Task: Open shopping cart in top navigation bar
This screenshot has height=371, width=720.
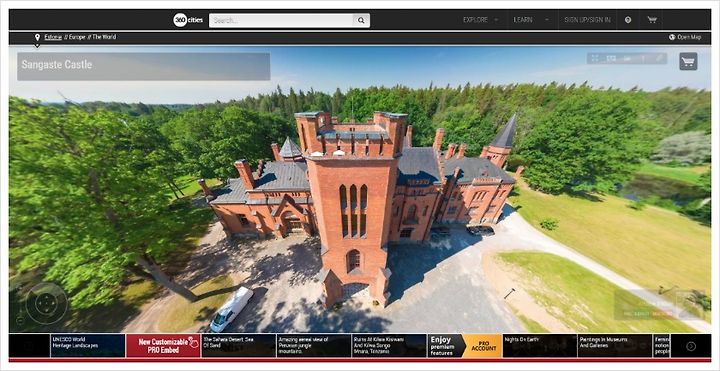Action: 652,20
